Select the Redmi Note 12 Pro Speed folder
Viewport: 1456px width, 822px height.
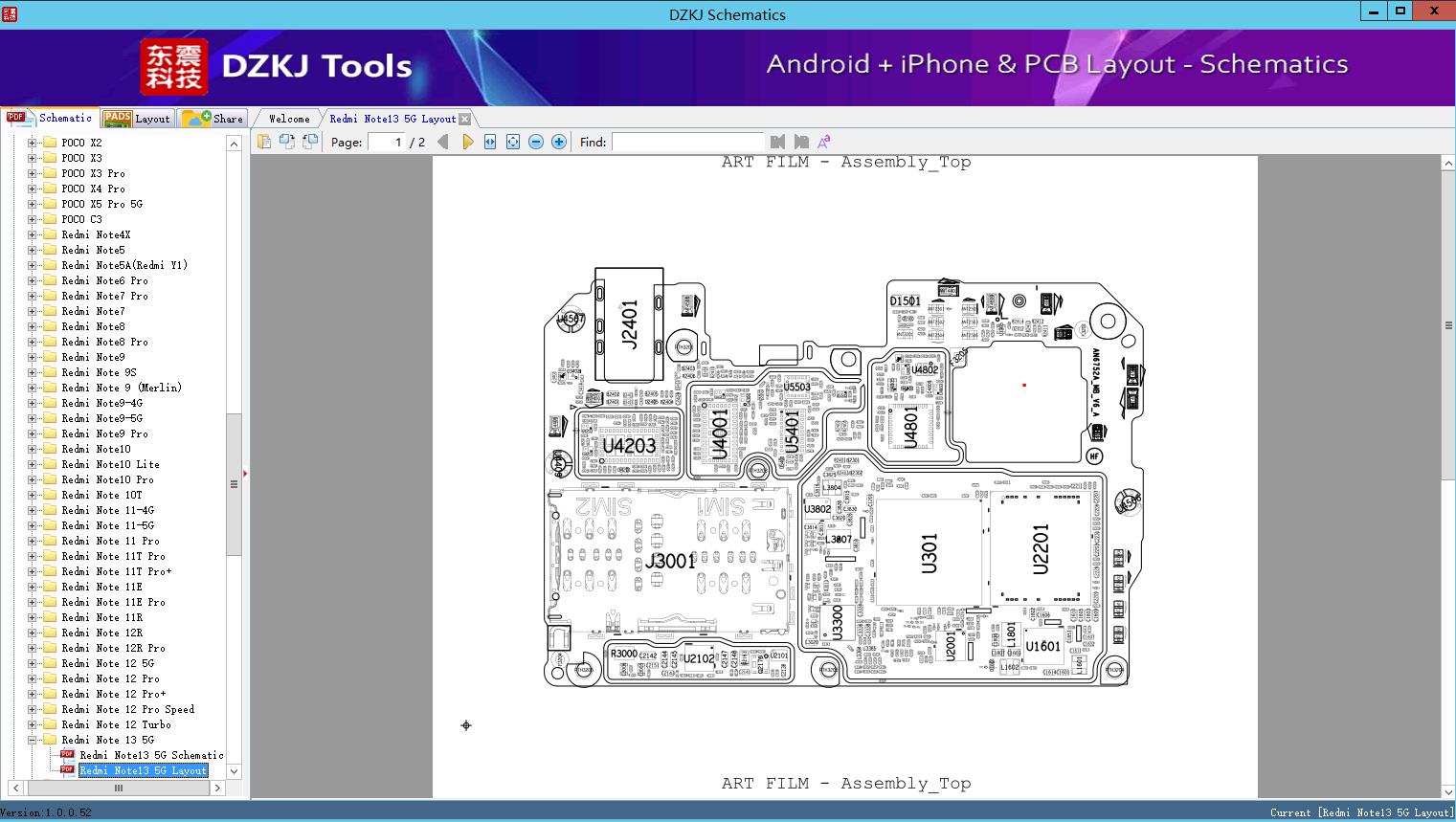click(x=128, y=709)
